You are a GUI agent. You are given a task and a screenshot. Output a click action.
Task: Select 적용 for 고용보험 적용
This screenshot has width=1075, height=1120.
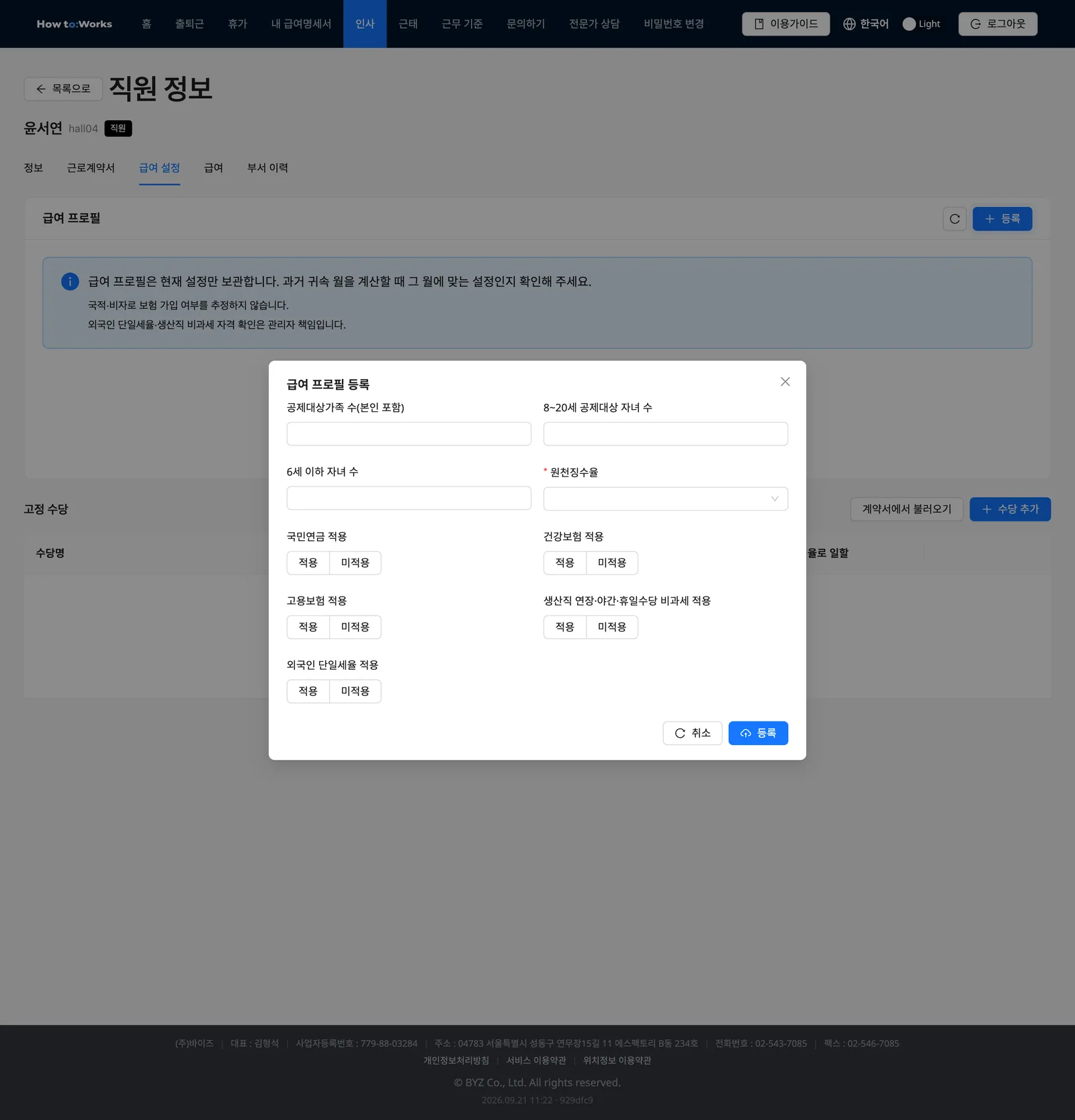308,627
